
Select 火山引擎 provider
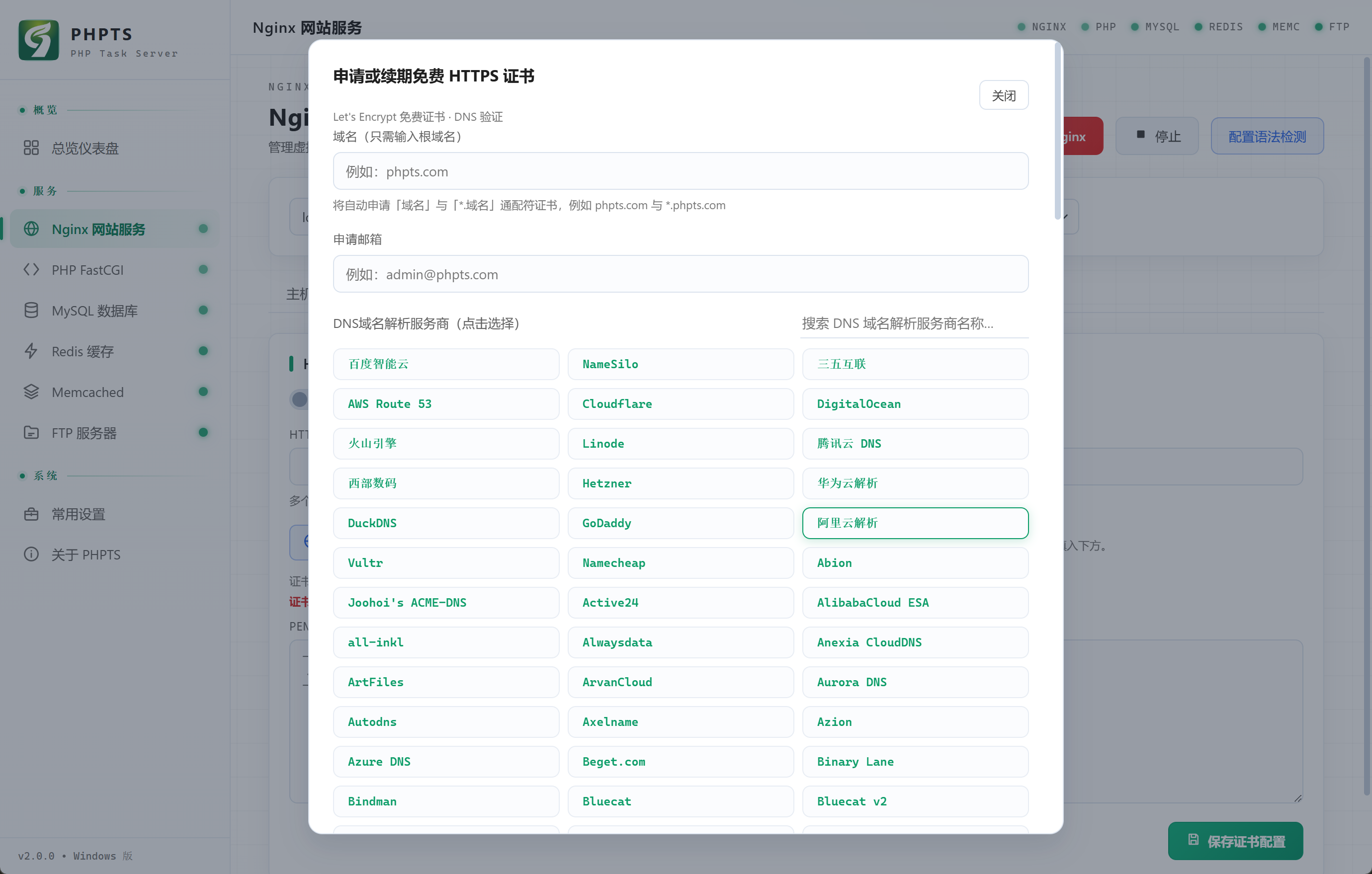click(446, 444)
